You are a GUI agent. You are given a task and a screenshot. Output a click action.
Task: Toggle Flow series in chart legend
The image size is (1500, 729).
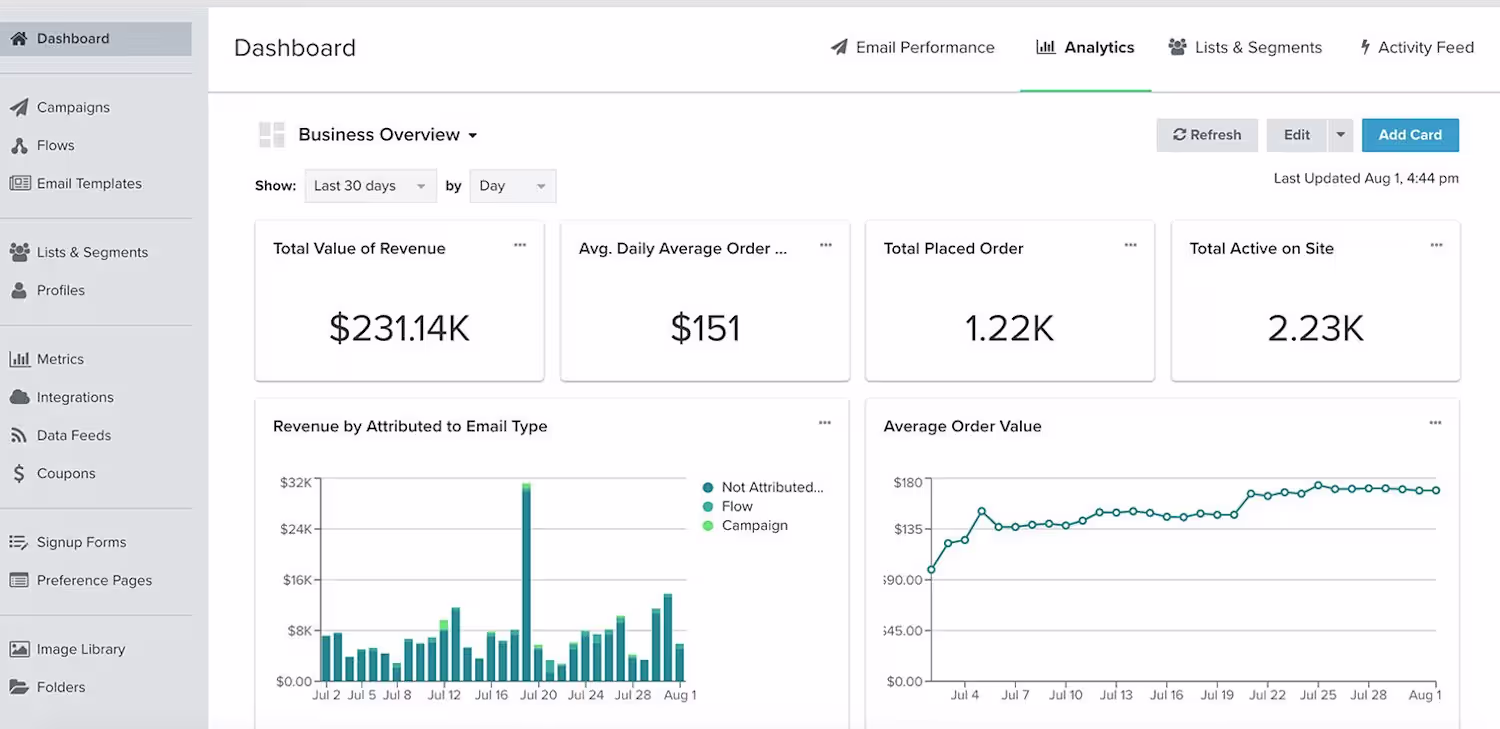point(727,506)
